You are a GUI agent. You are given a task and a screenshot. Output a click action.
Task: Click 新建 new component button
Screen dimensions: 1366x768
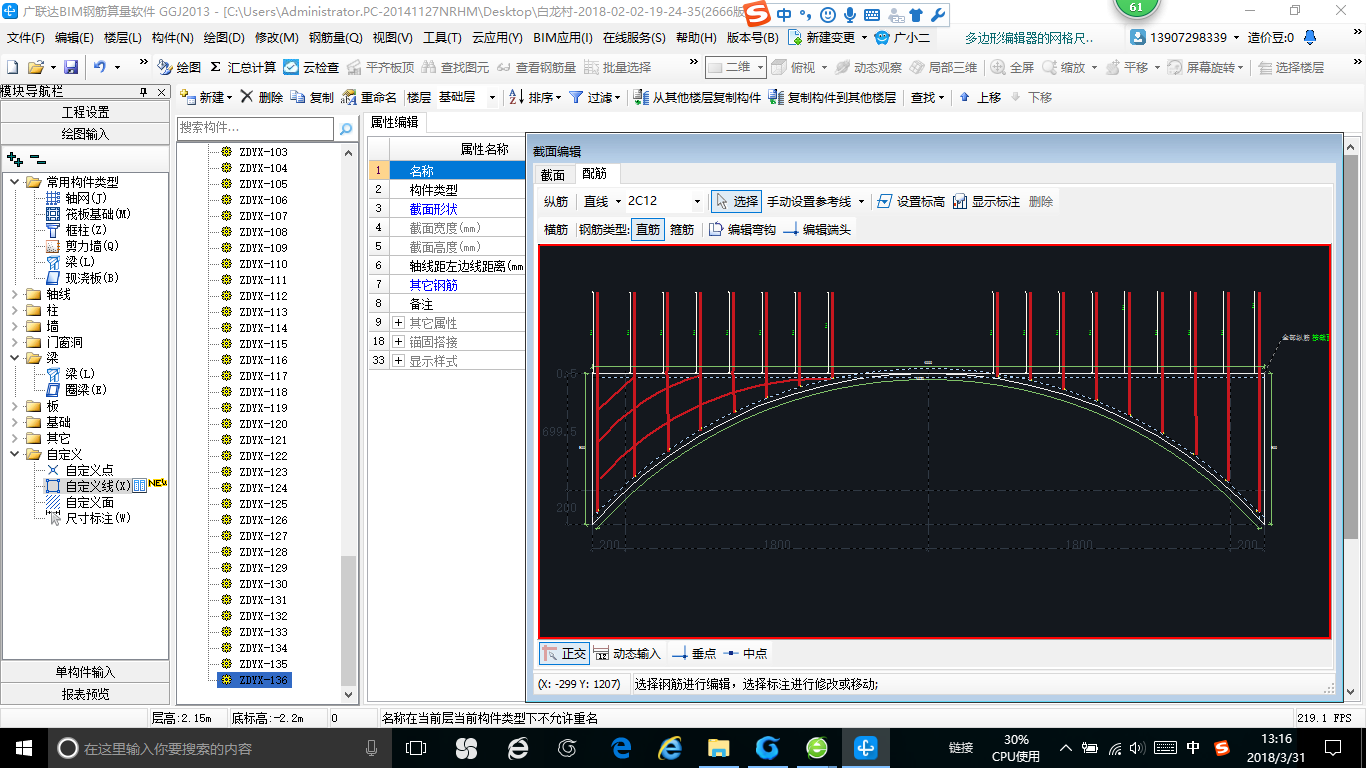point(206,97)
